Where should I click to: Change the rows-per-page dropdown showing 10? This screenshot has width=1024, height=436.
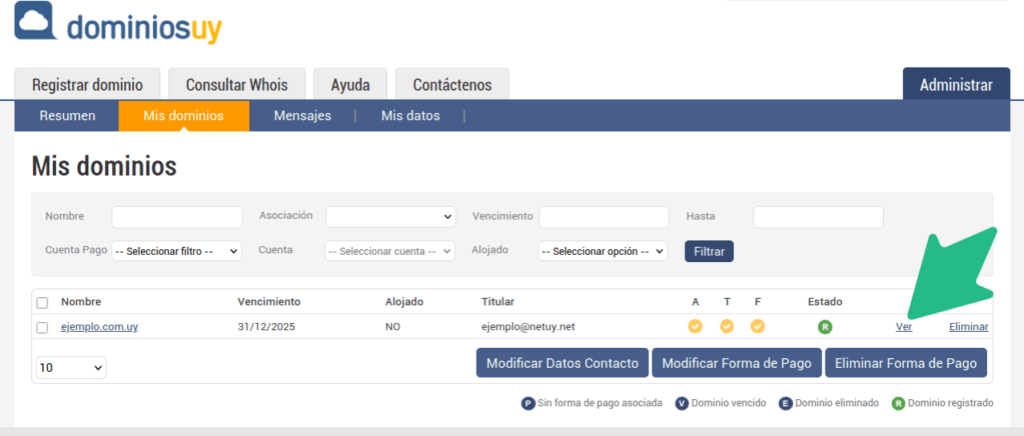70,368
